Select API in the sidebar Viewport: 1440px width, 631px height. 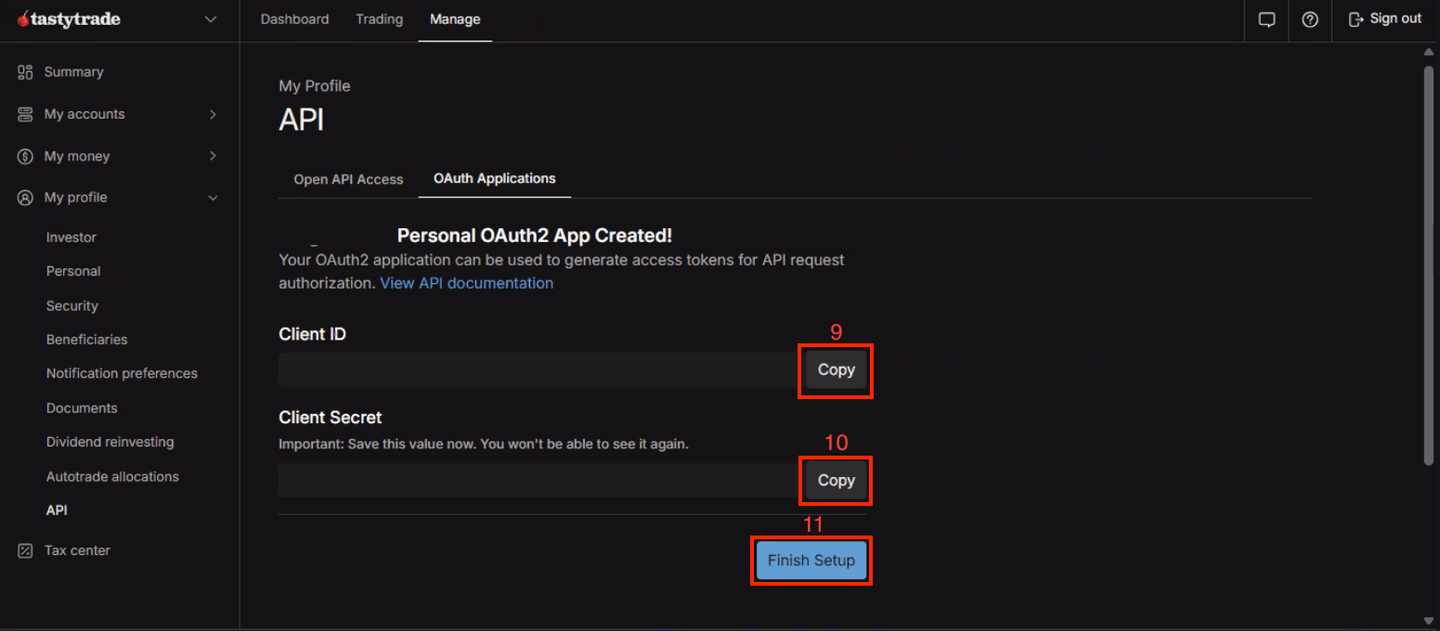(57, 510)
